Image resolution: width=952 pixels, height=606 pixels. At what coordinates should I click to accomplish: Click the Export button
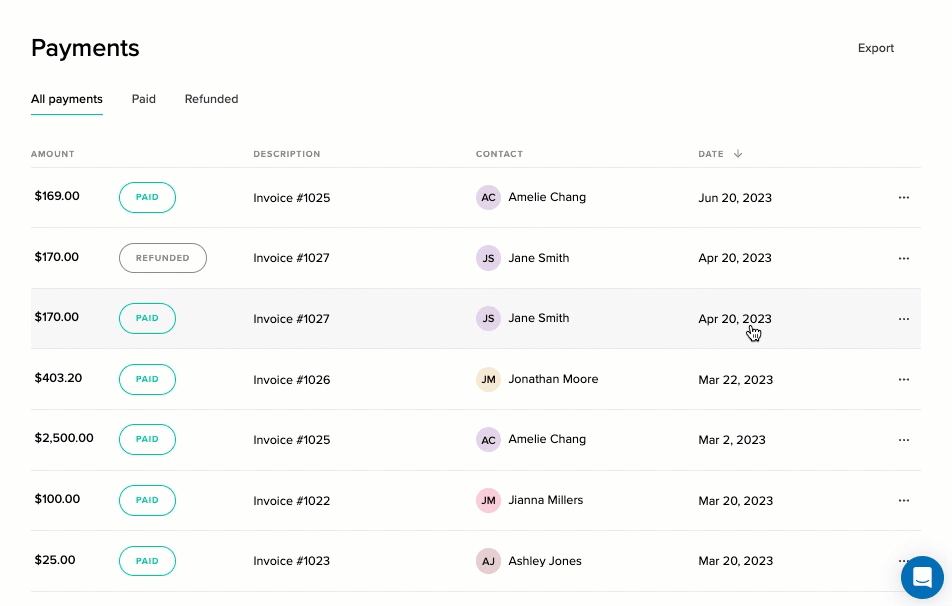click(876, 48)
